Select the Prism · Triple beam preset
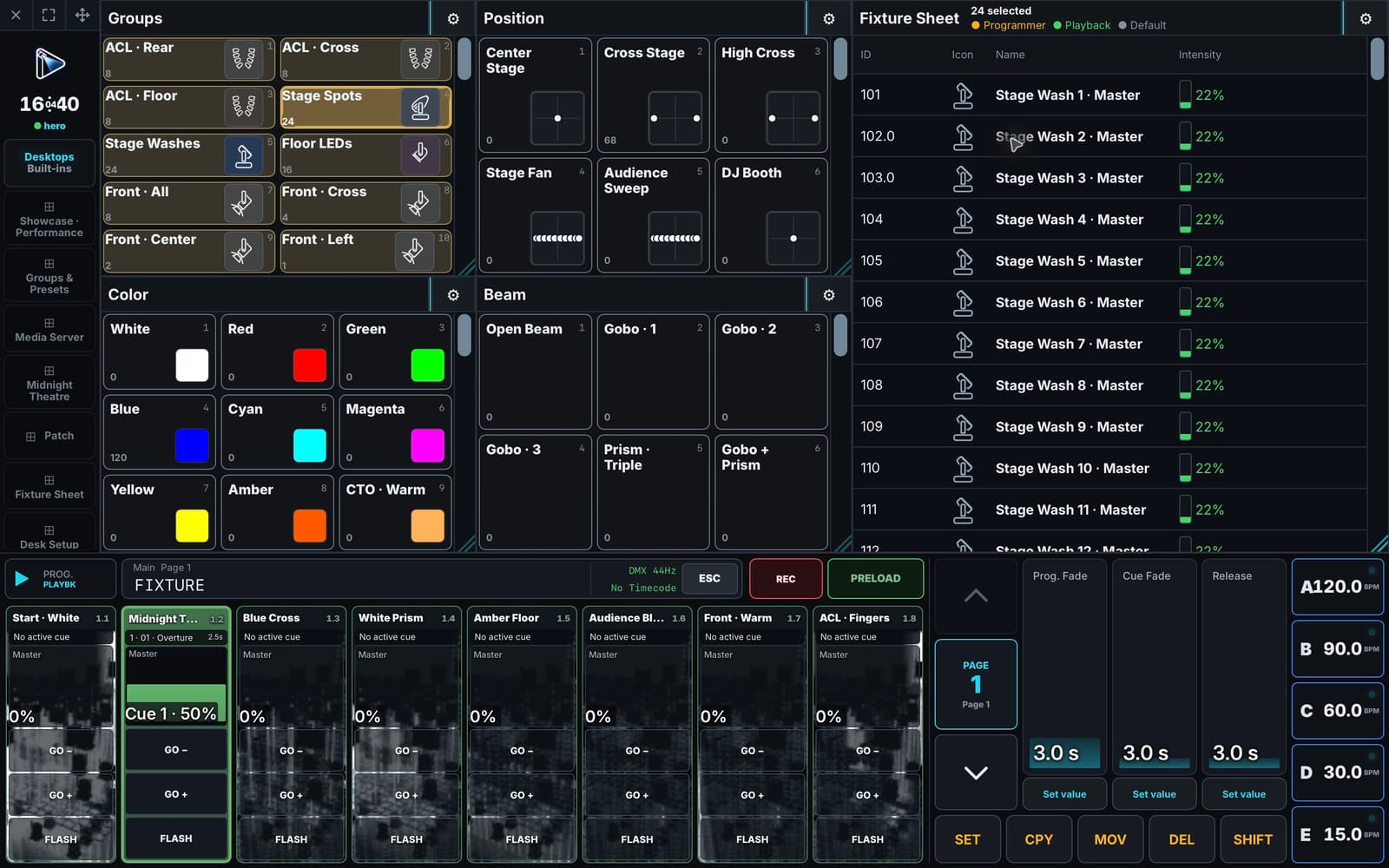This screenshot has width=1389, height=868. pos(653,492)
